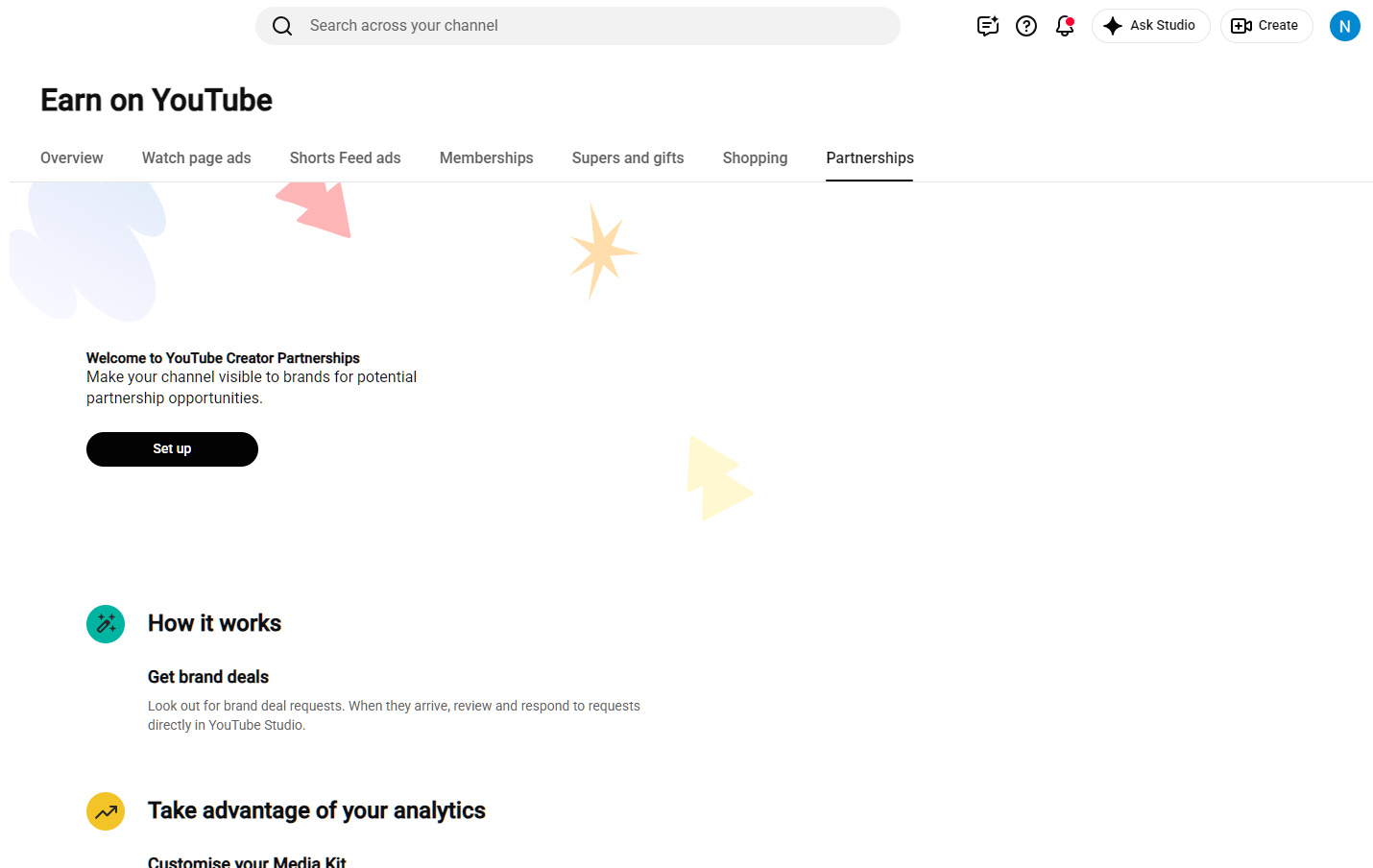Viewport: 1373px width, 868px height.
Task: Click the How it works heading
Action: click(214, 623)
